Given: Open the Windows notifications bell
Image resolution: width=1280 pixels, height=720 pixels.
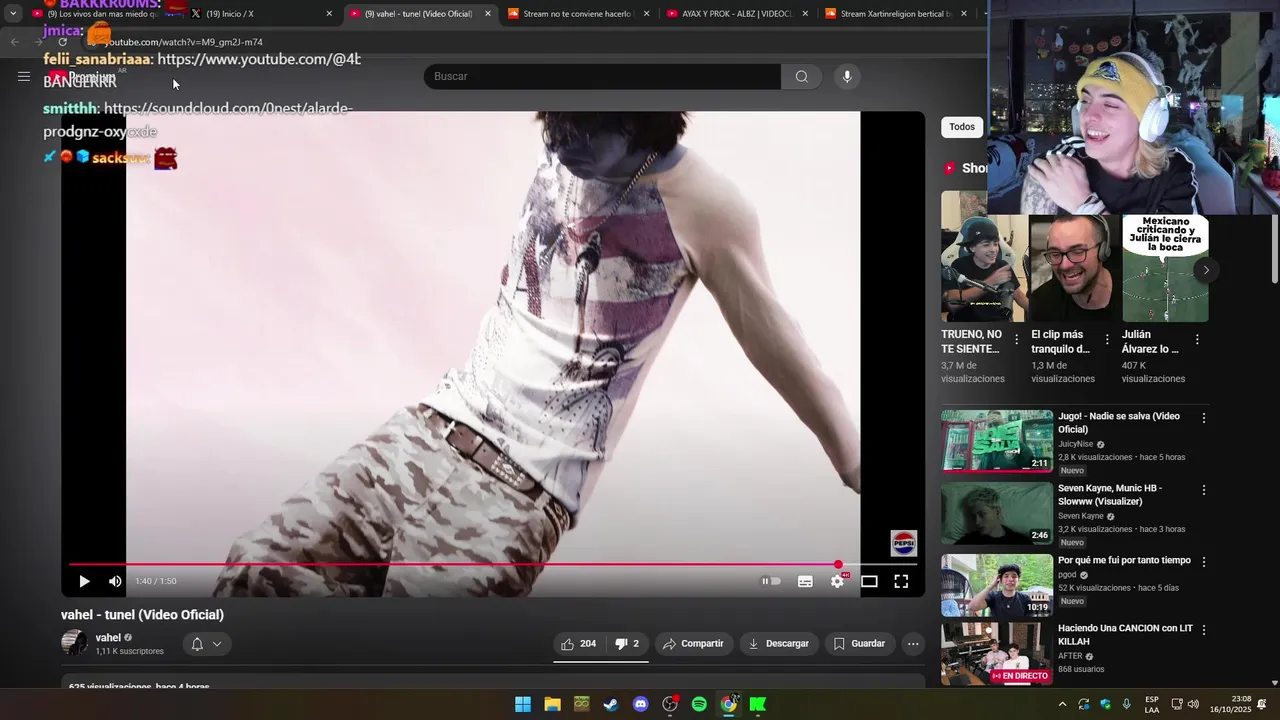Looking at the screenshot, I should point(1262,704).
